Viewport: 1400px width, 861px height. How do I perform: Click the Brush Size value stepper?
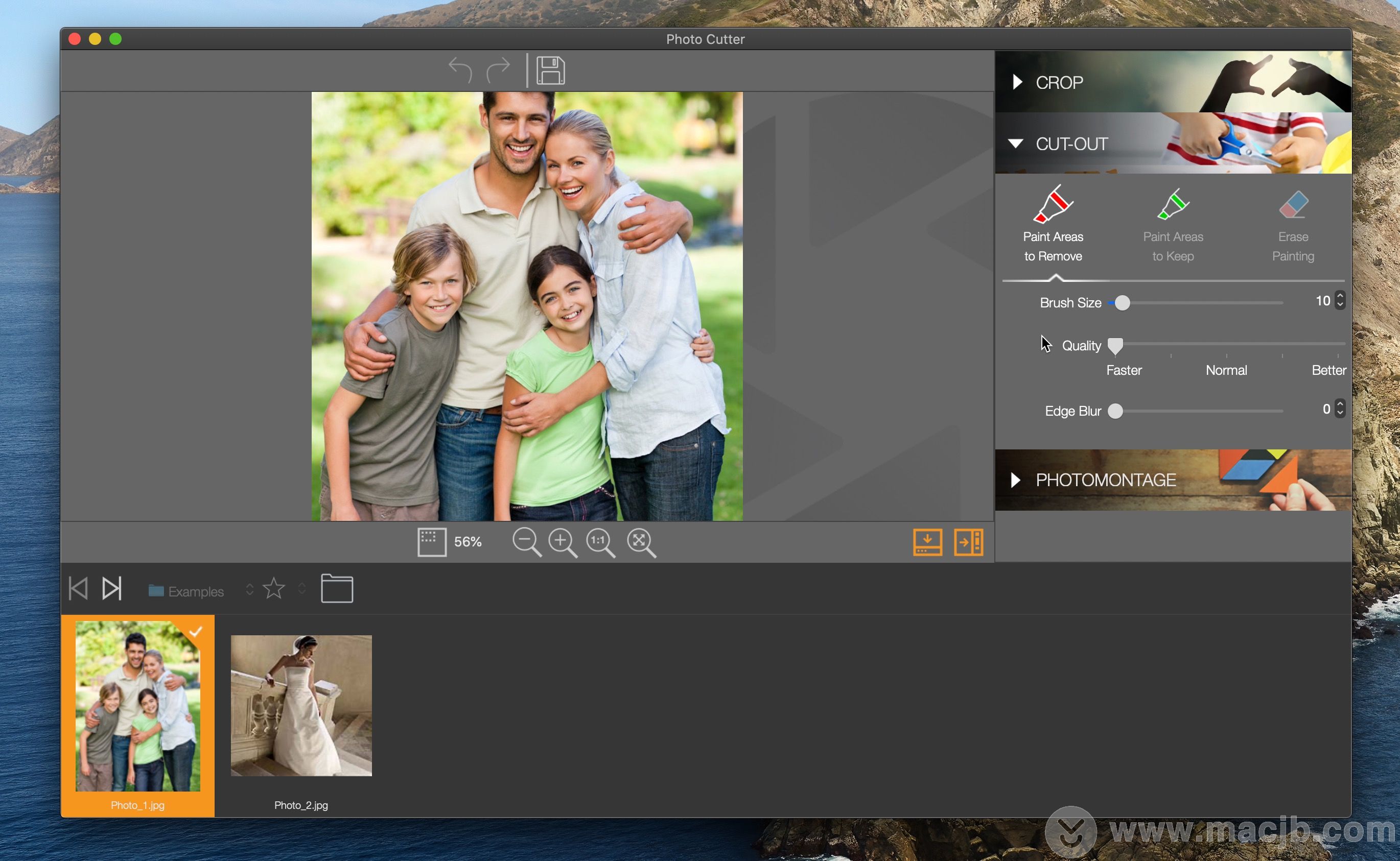[x=1340, y=301]
